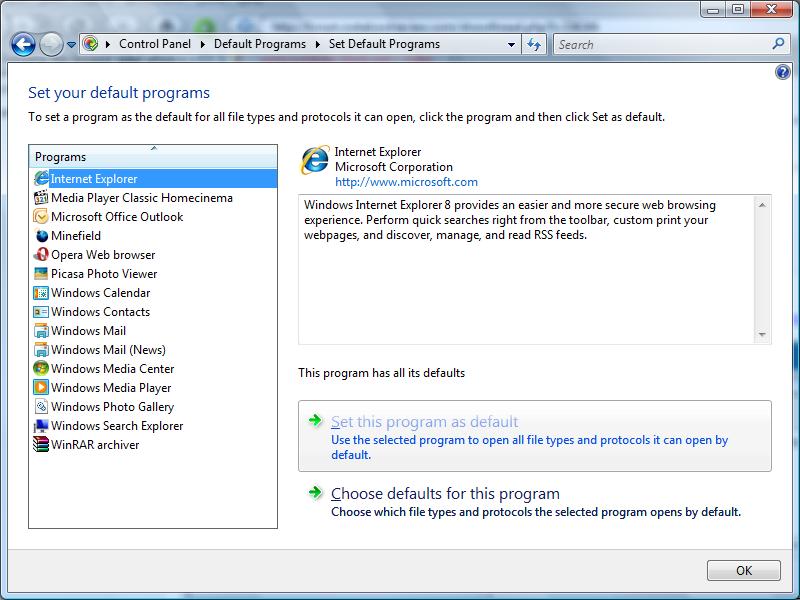
Task: Select Windows Search Explorer entry
Action: coord(117,426)
